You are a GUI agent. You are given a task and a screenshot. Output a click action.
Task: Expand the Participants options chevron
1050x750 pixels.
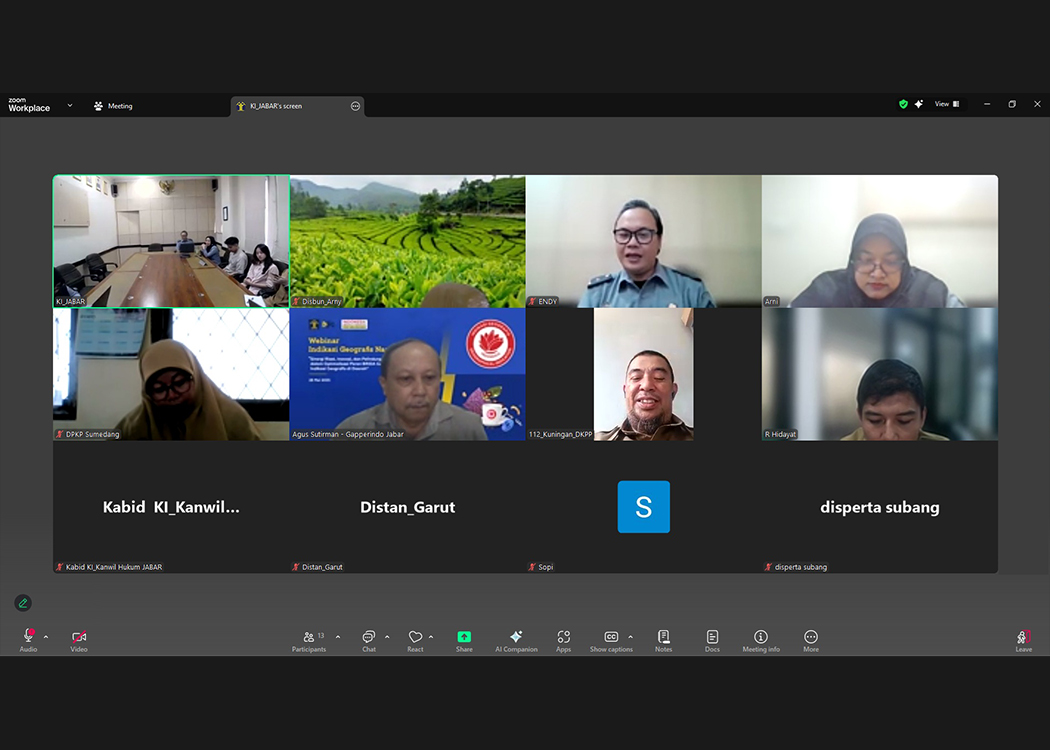tap(338, 637)
